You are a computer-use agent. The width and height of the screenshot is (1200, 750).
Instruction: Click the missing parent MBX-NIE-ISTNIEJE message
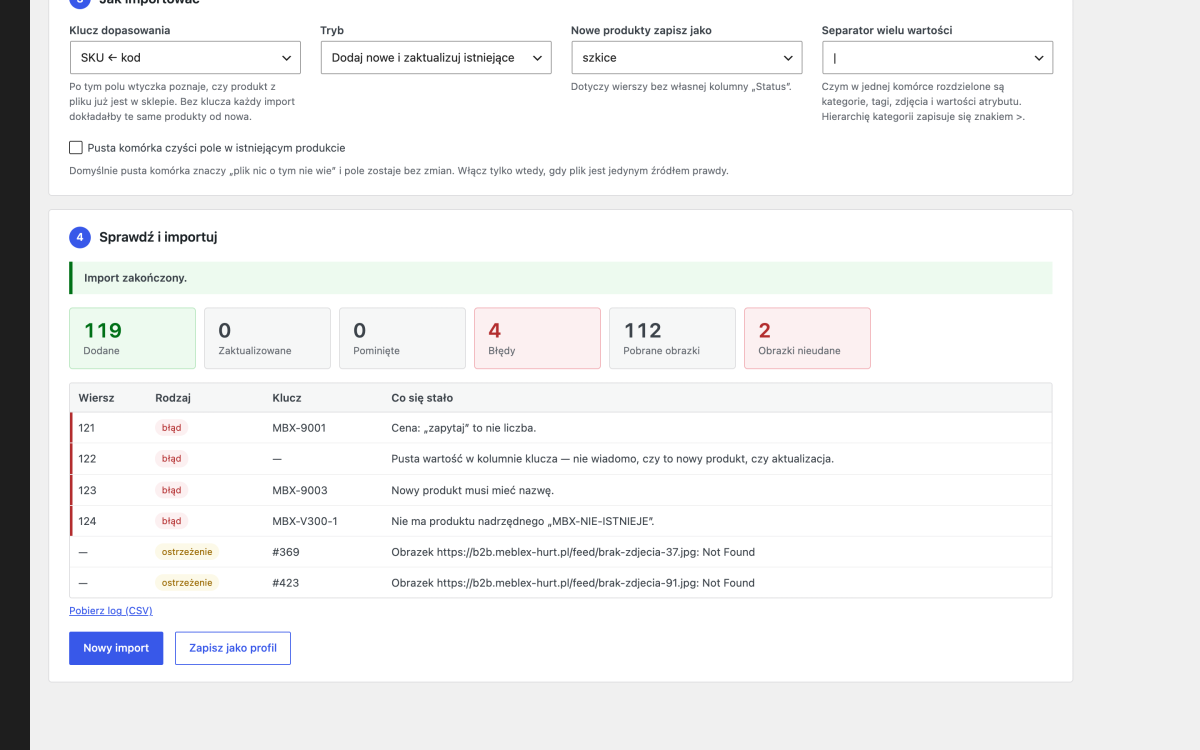coord(523,521)
